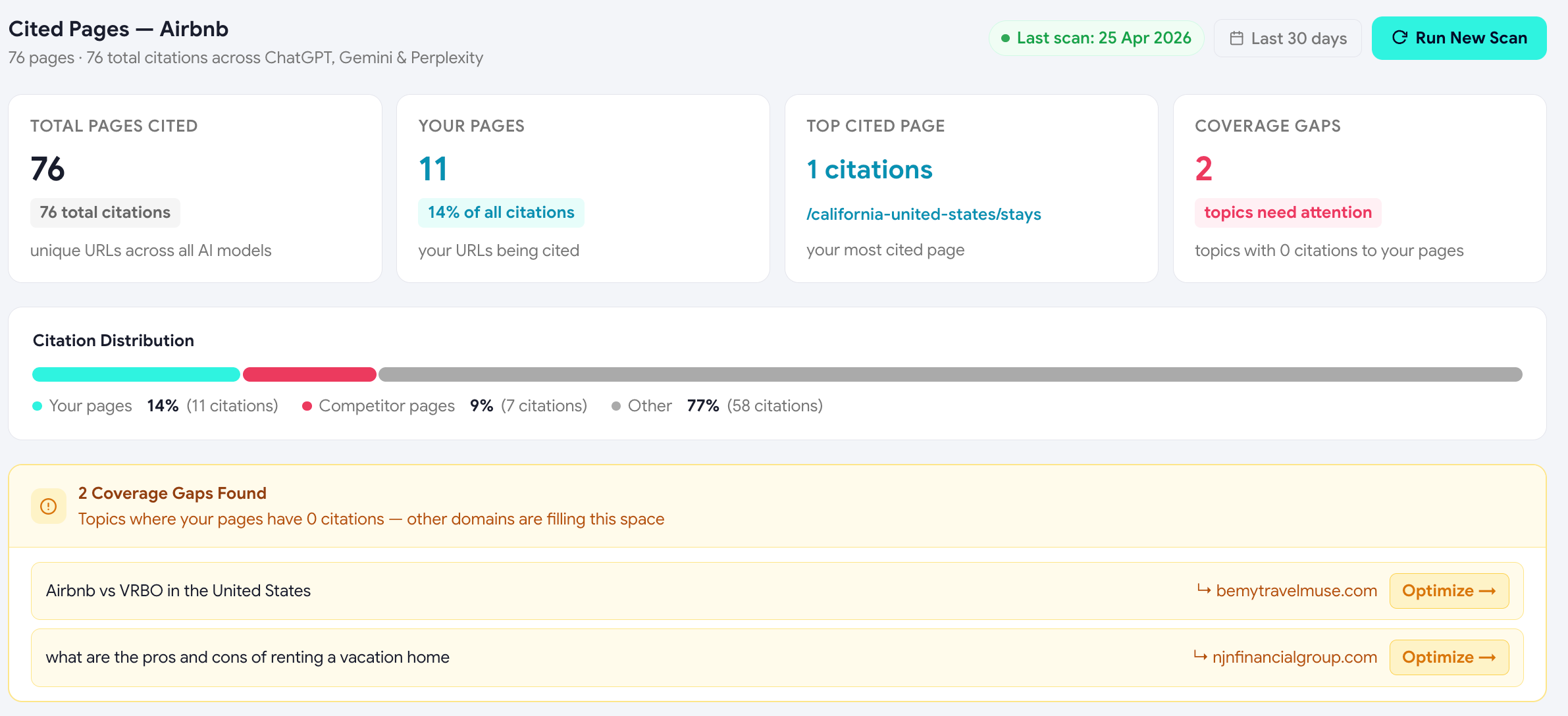
Task: Click the teal dot beside Your pages legend
Action: (38, 406)
